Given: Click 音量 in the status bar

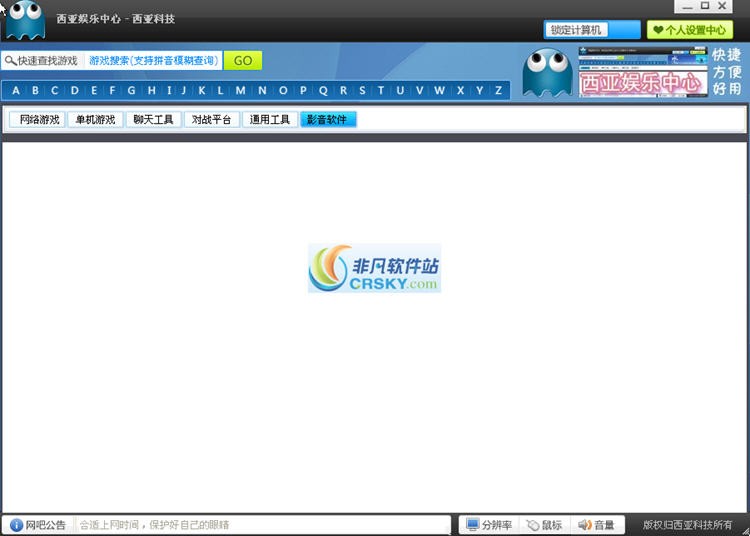Looking at the screenshot, I should pyautogui.click(x=596, y=525).
